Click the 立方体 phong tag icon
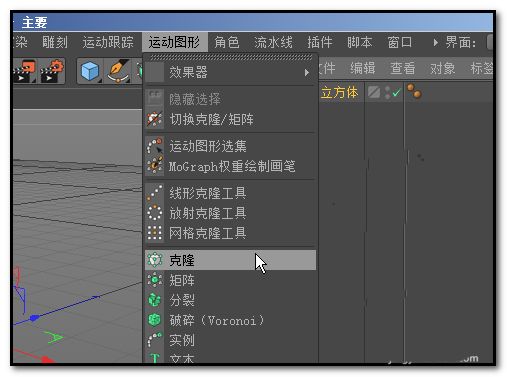The image size is (507, 377). [414, 91]
